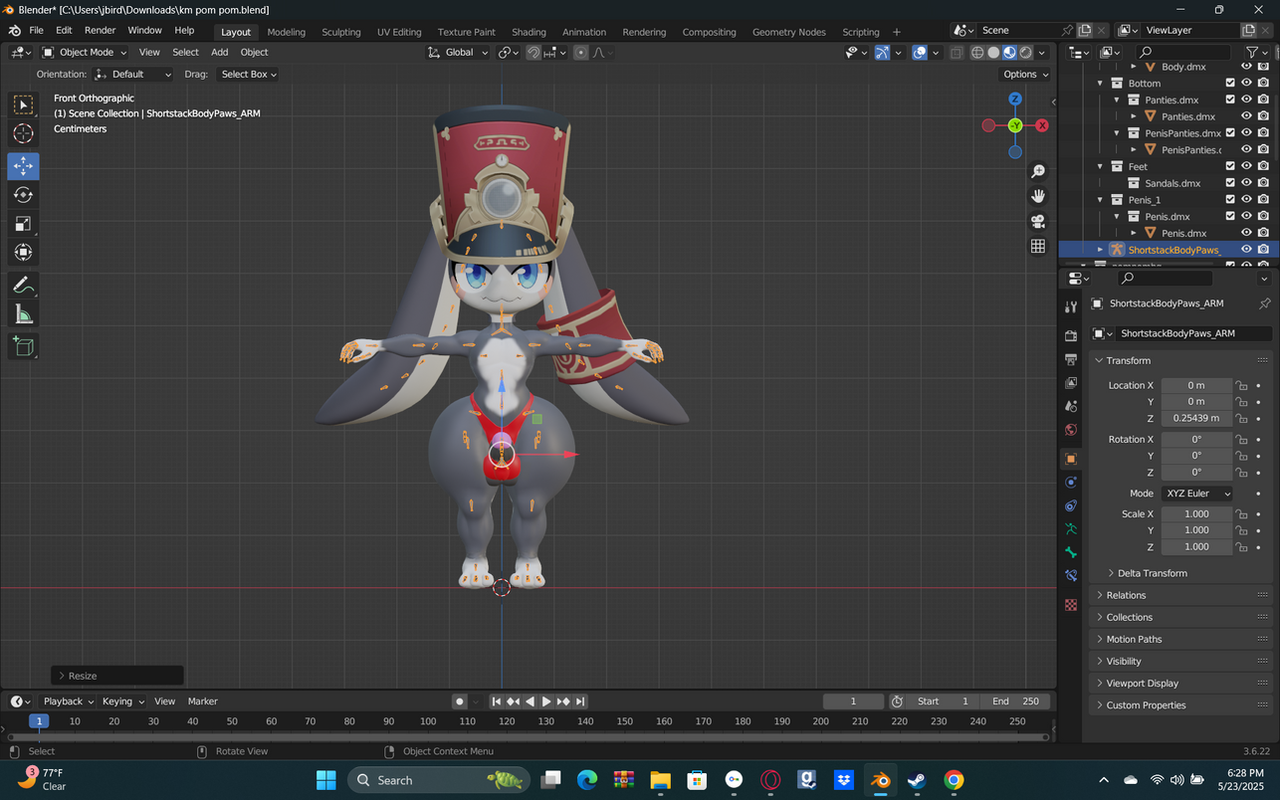Open the viewport Options dropdown
Image resolution: width=1280 pixels, height=800 pixels.
(x=1026, y=74)
